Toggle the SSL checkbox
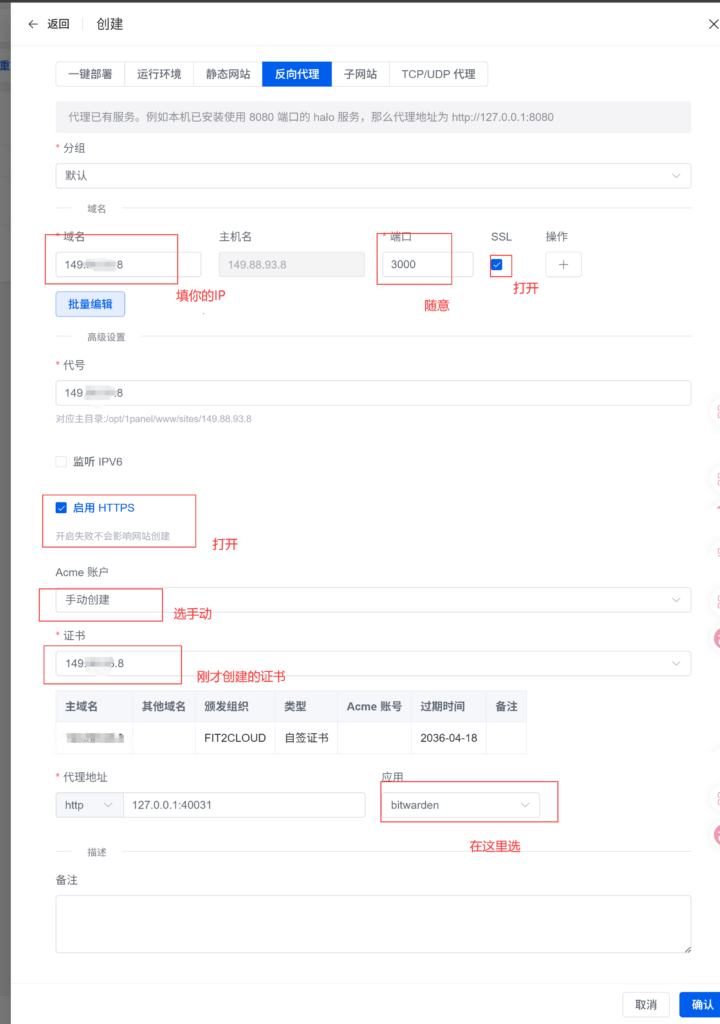The height and width of the screenshot is (1024, 720). click(497, 264)
